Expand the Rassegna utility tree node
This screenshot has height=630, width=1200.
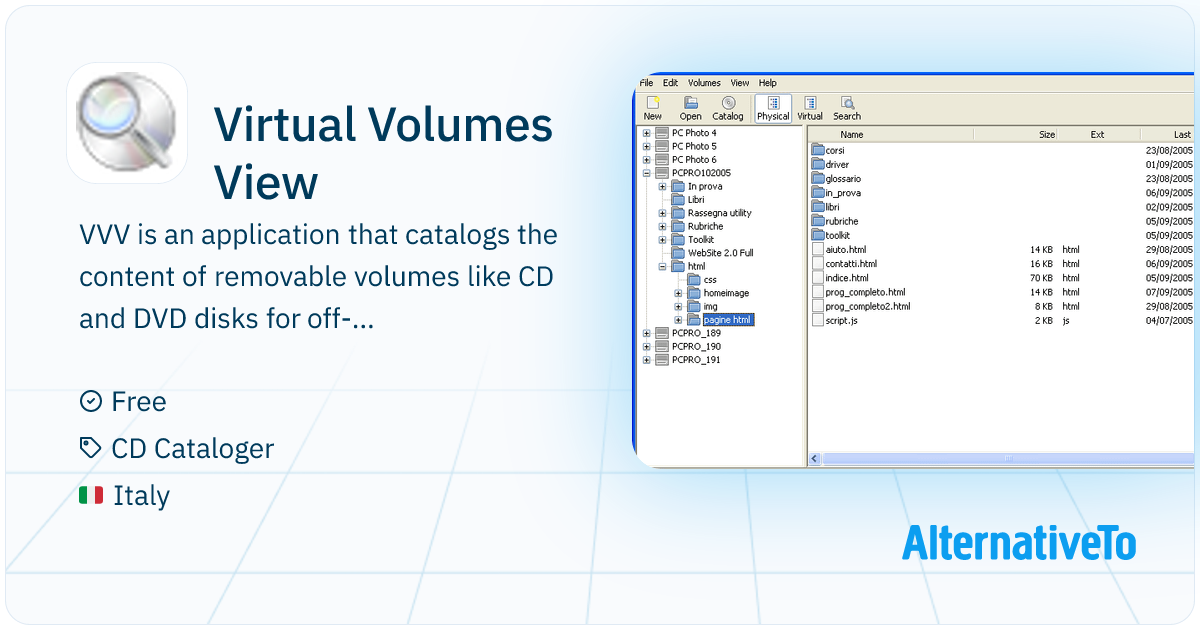pos(662,213)
